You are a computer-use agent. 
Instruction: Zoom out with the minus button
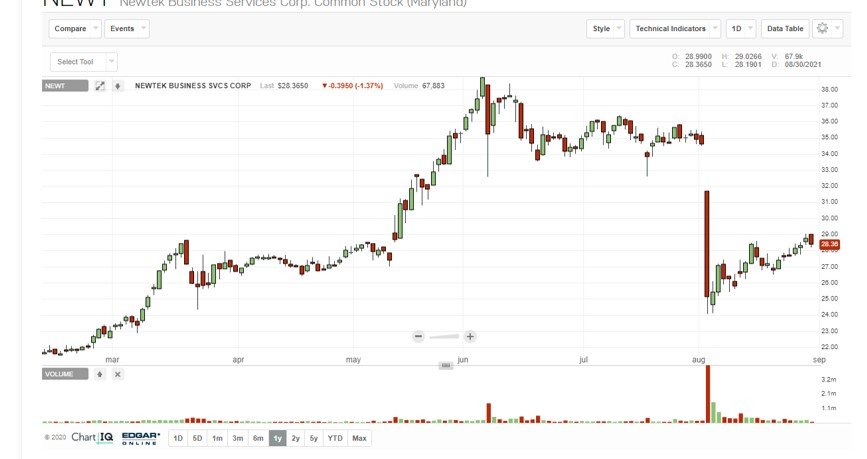(418, 337)
